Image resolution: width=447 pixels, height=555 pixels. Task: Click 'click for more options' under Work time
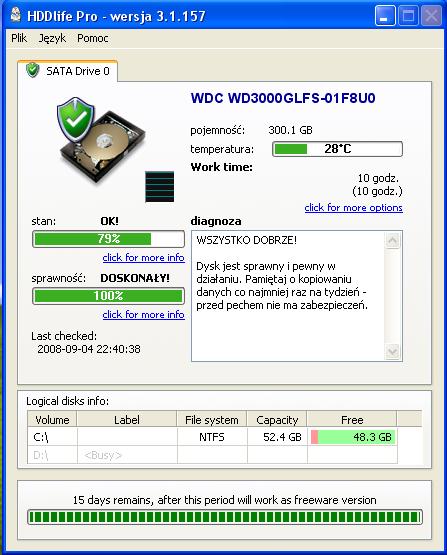(353, 207)
